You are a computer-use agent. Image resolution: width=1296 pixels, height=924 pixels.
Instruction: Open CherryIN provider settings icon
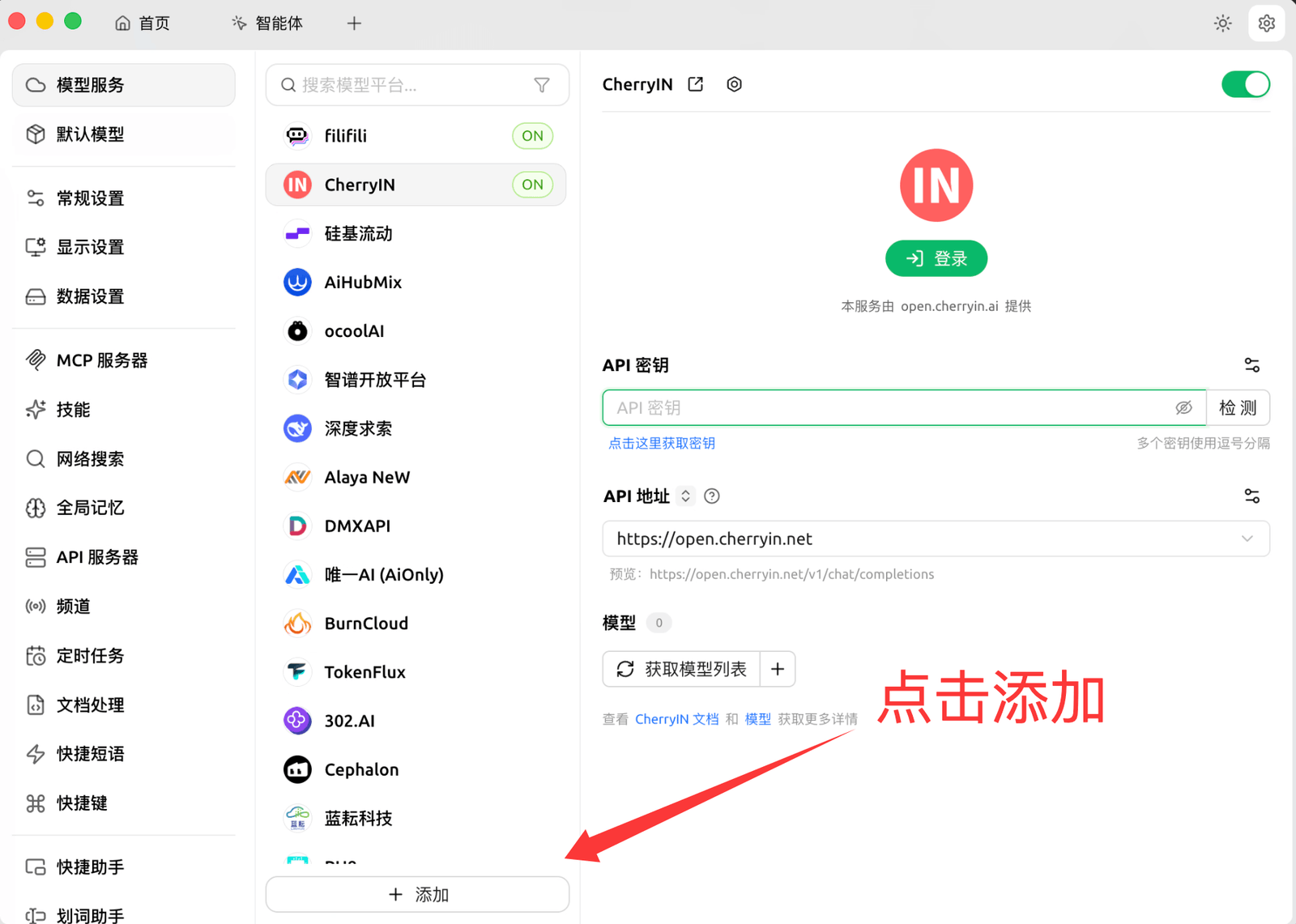tap(734, 84)
